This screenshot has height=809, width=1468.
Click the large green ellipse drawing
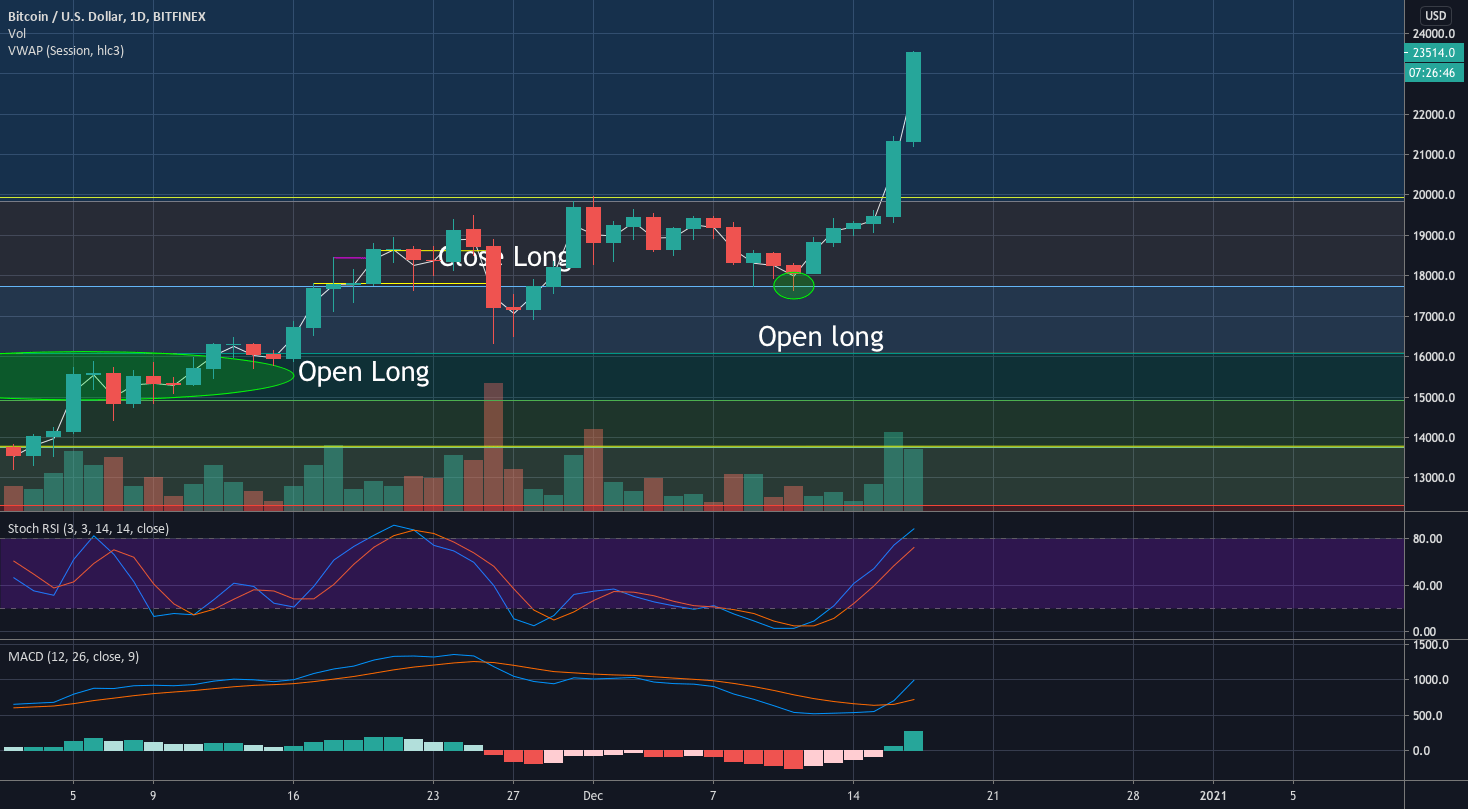click(147, 376)
